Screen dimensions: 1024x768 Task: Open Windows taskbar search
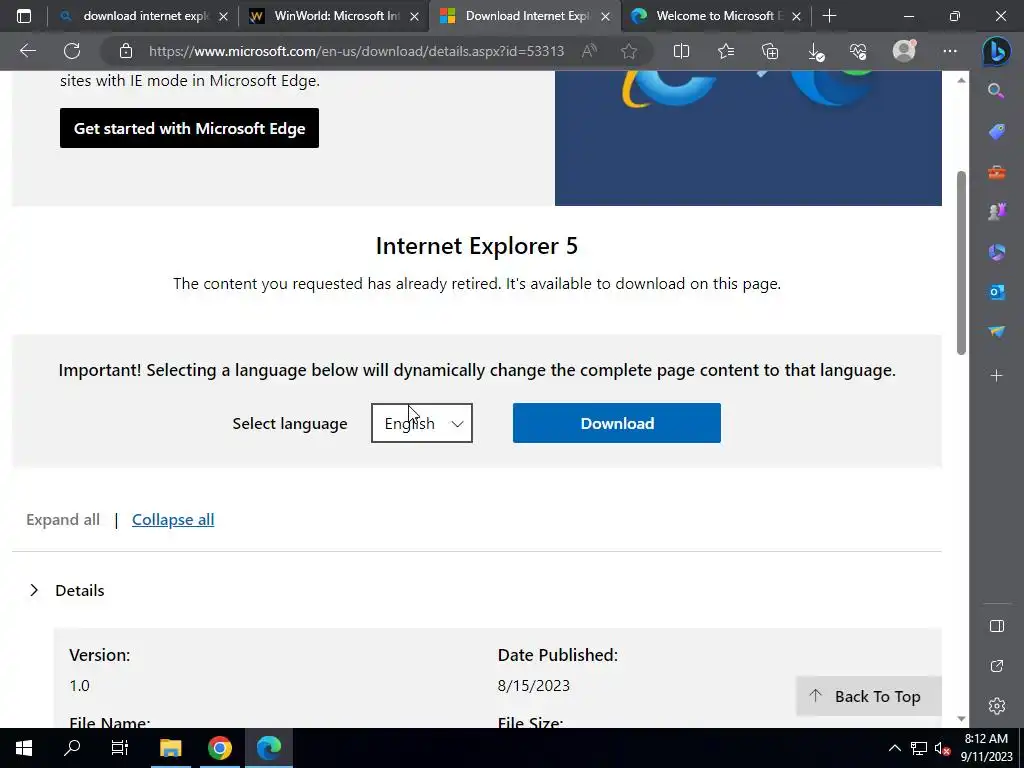point(72,748)
